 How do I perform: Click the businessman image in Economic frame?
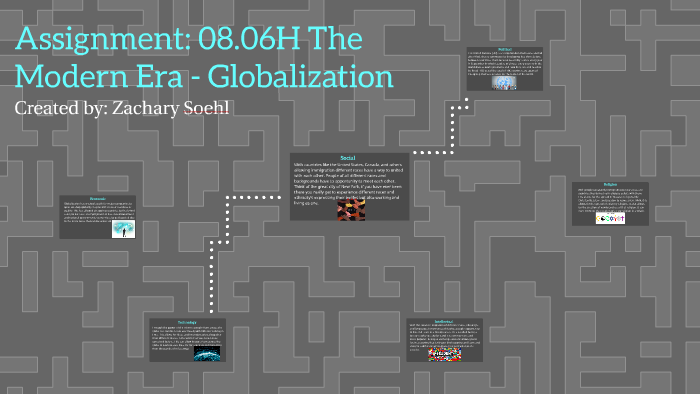coord(124,229)
